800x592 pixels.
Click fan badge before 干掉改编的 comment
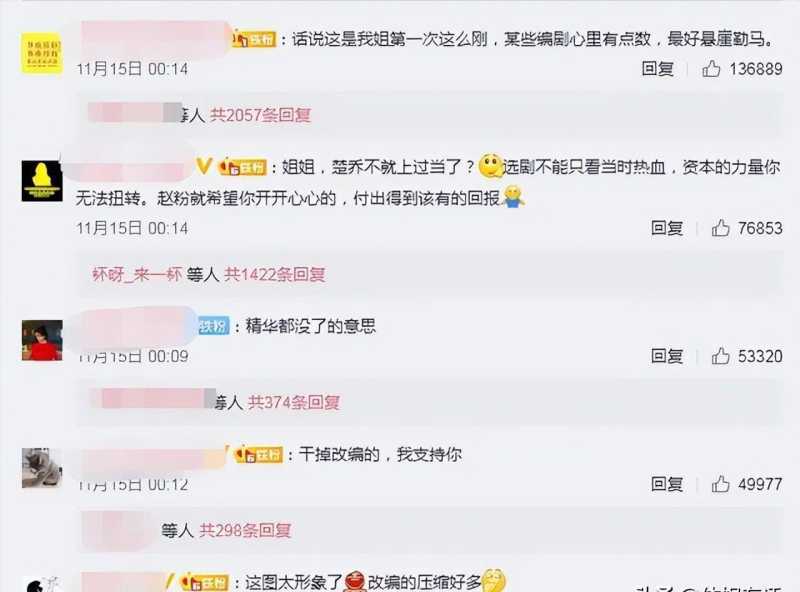pyautogui.click(x=259, y=454)
